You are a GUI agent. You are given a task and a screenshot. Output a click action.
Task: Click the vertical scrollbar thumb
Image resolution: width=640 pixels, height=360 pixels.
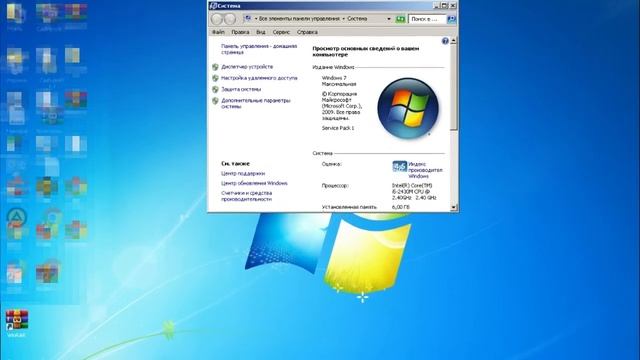pos(453,88)
